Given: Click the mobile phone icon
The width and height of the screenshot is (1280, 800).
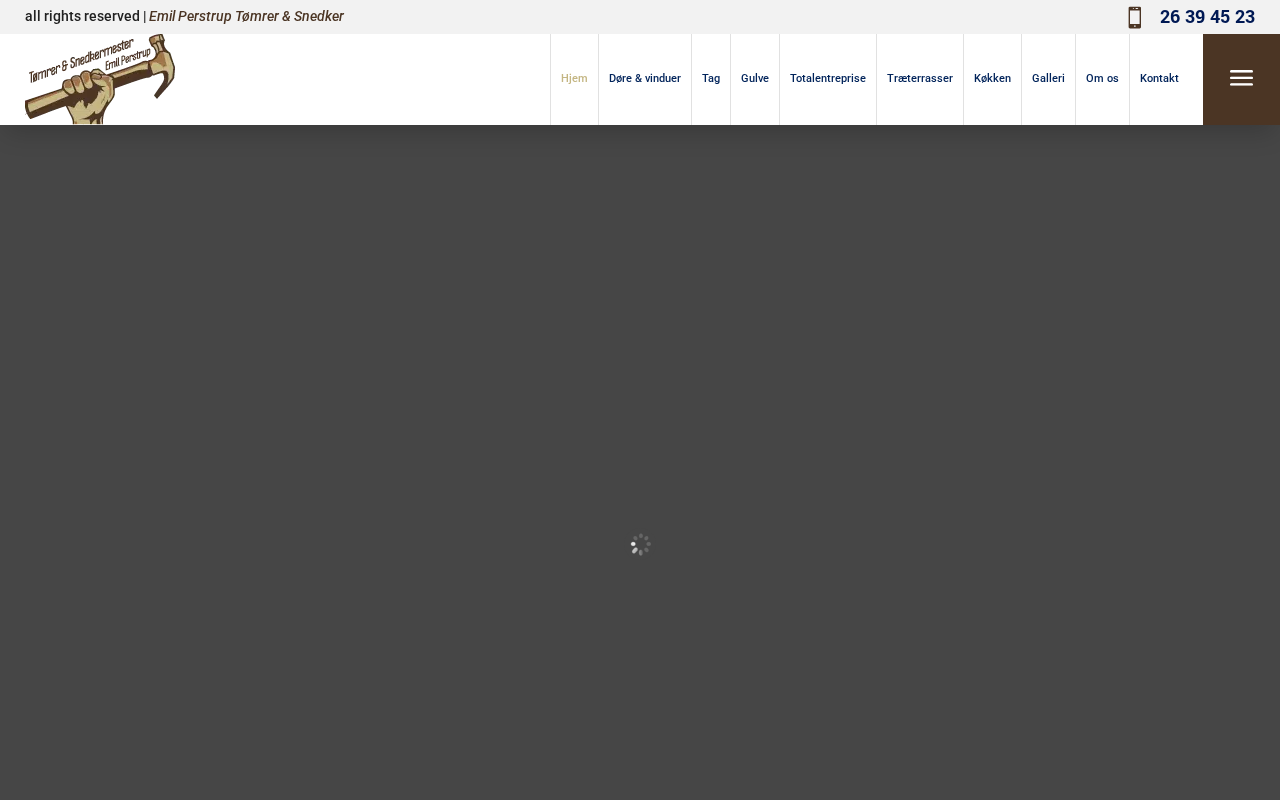Looking at the screenshot, I should coord(1135,17).
